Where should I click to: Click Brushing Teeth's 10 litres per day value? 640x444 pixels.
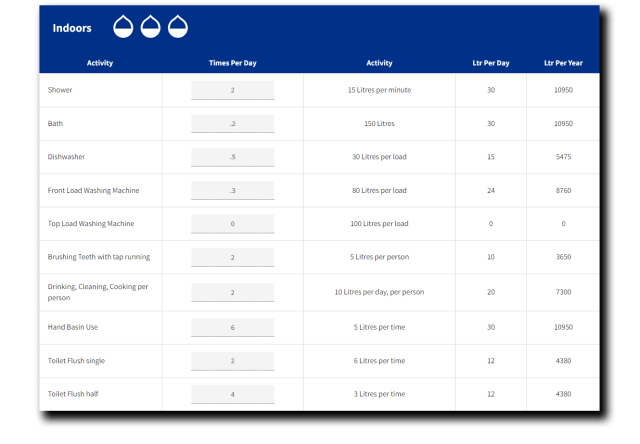491,257
